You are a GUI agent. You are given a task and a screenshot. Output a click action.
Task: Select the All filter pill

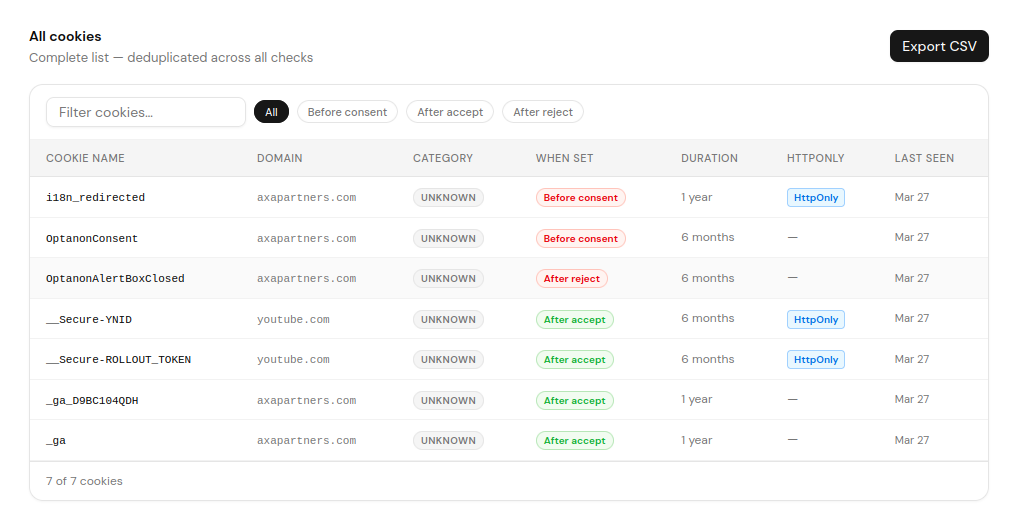[x=271, y=112]
